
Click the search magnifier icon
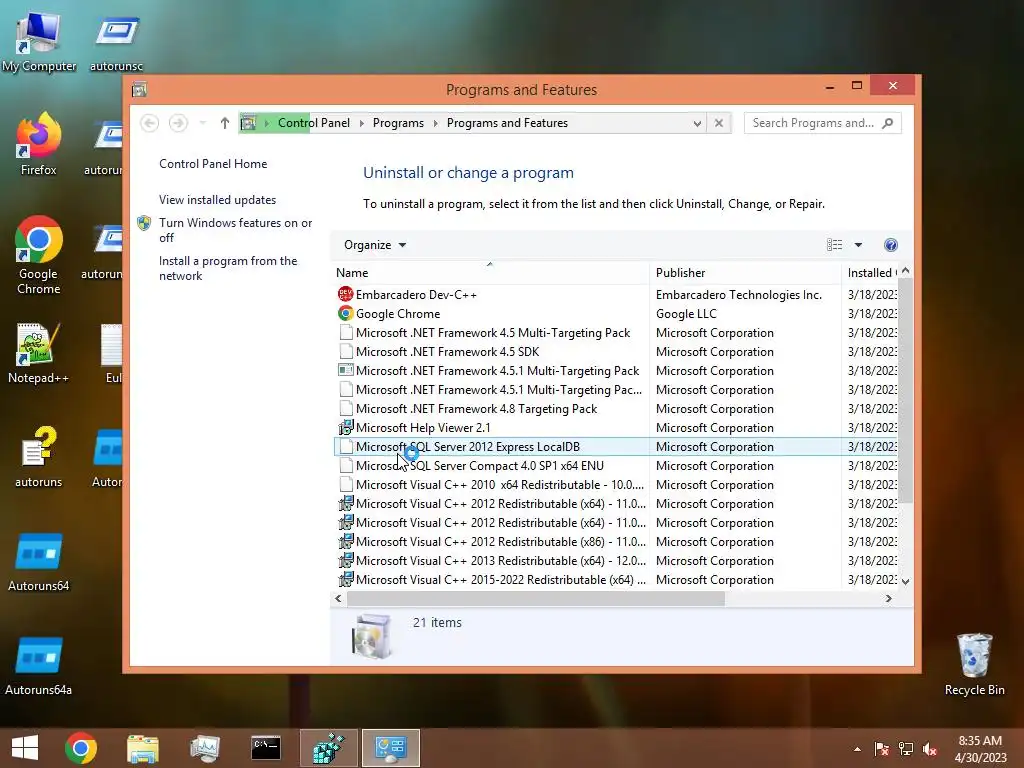point(888,123)
